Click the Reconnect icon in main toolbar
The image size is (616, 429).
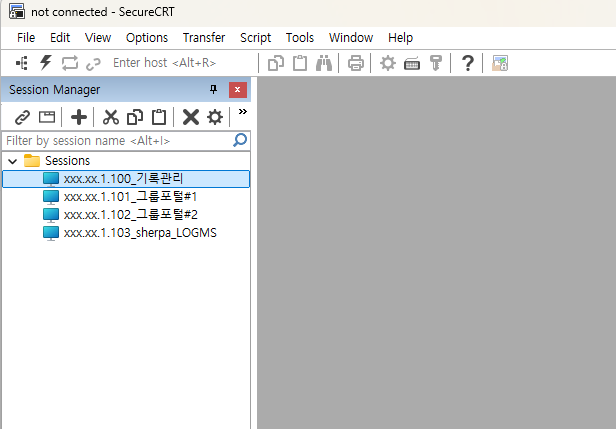[70, 63]
